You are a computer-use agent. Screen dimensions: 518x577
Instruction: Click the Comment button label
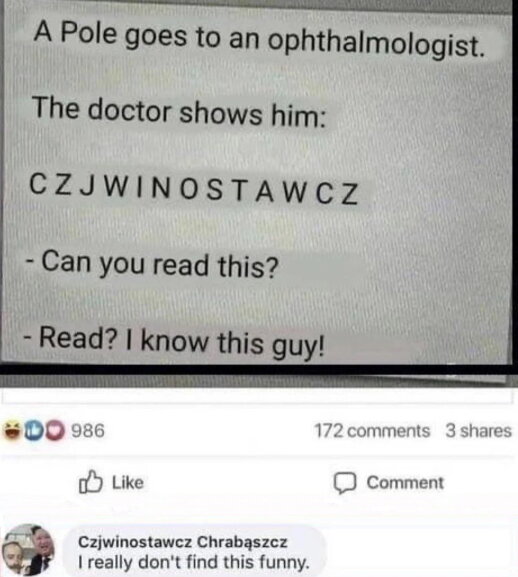tap(405, 482)
